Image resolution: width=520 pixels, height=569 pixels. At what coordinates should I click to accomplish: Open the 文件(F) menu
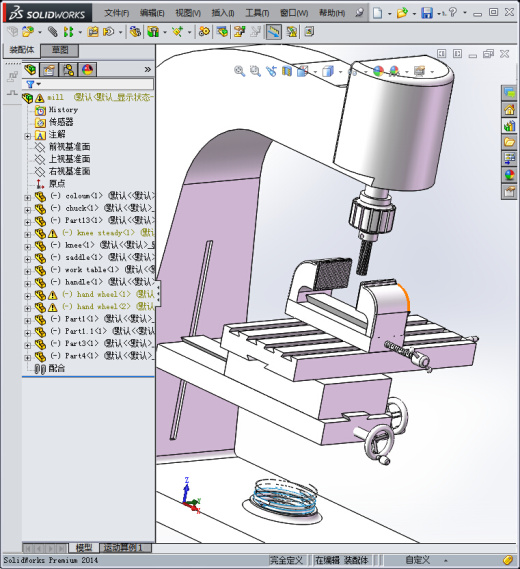tap(117, 13)
